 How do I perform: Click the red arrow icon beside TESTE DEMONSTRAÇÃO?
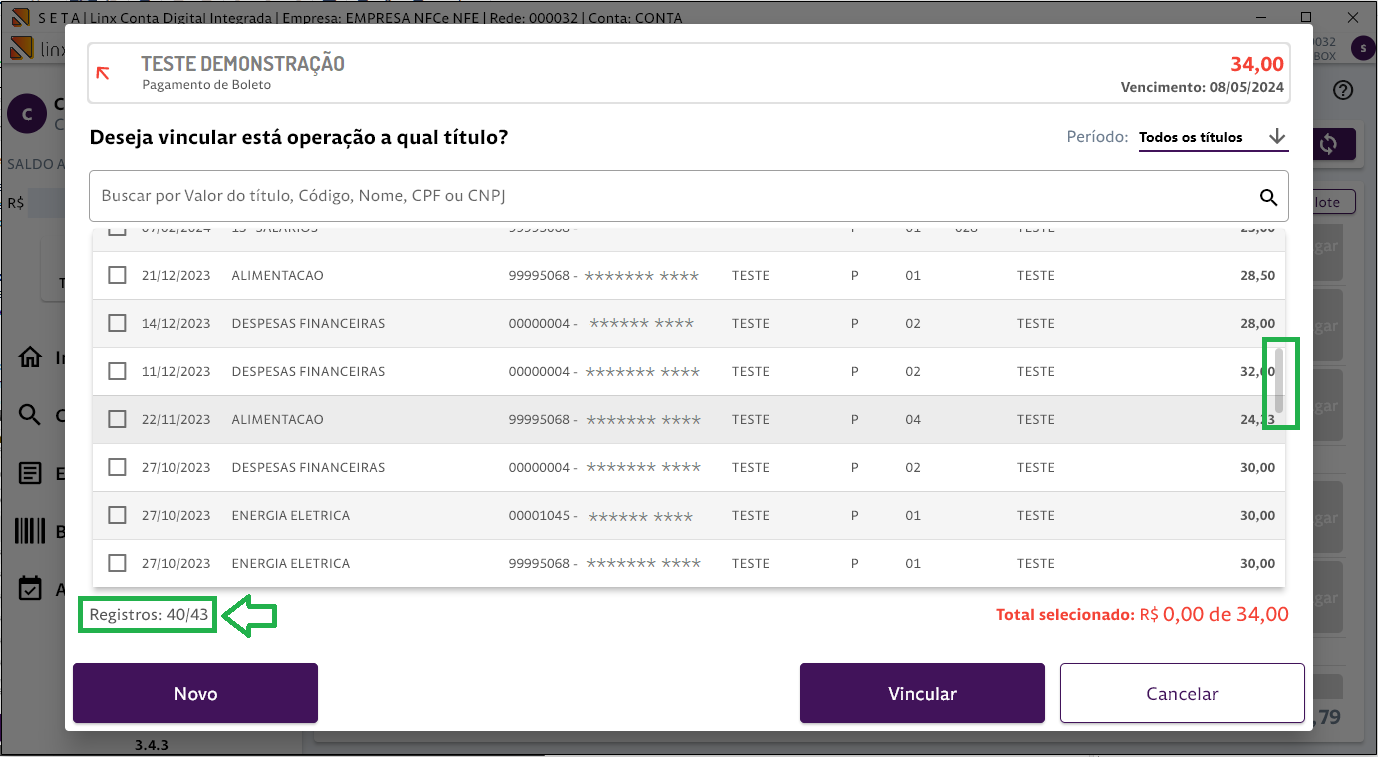103,73
